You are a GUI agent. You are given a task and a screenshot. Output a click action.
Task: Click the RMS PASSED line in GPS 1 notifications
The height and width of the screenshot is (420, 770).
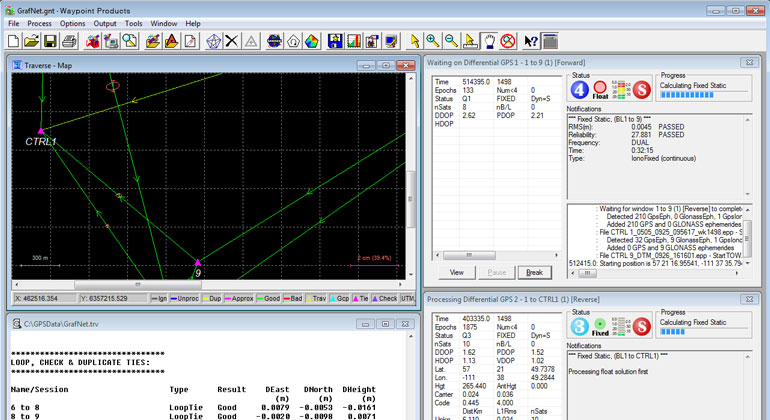[626, 127]
